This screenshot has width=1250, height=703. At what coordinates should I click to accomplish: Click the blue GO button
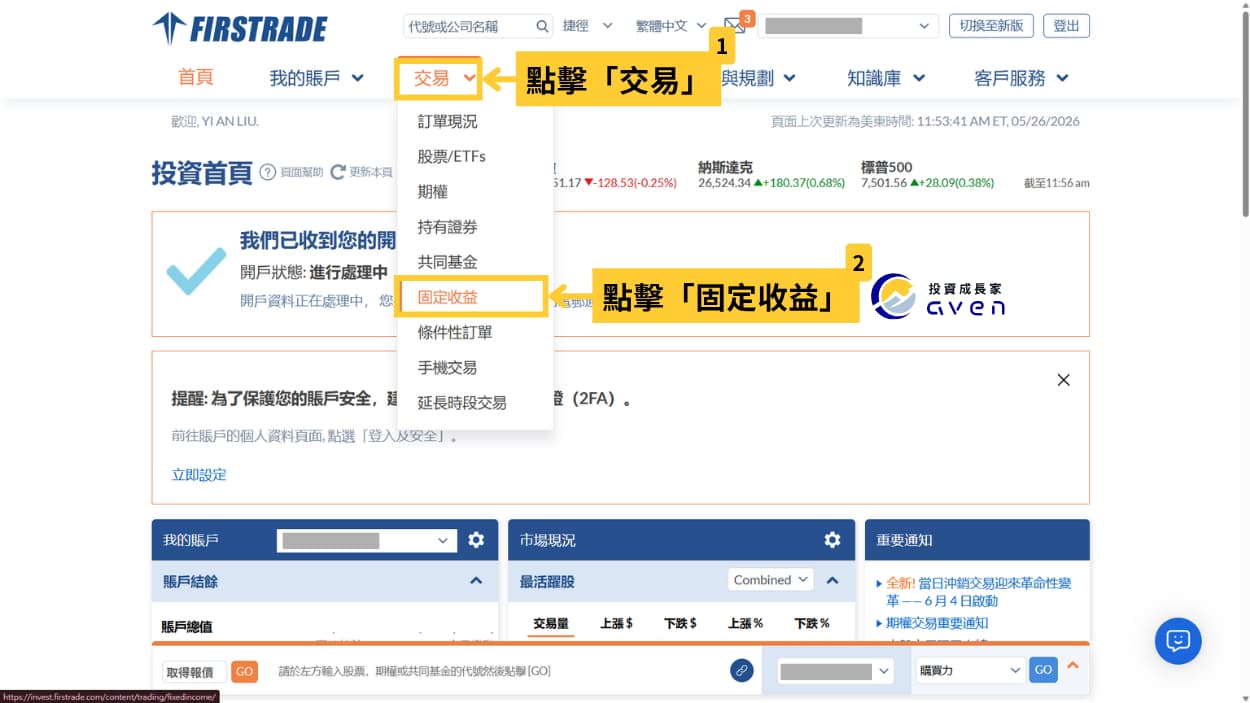(x=1043, y=670)
